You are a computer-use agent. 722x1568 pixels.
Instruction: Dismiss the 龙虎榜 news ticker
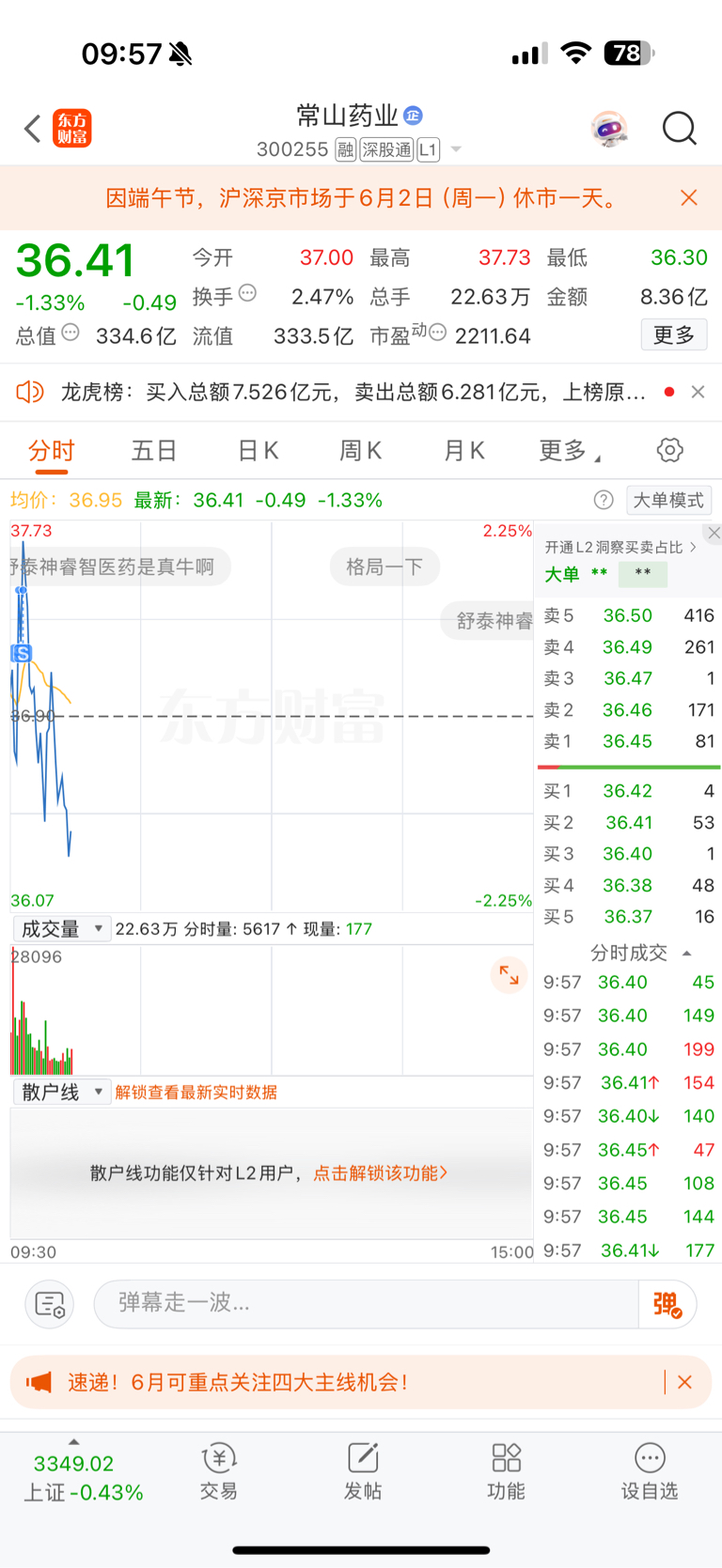698,392
